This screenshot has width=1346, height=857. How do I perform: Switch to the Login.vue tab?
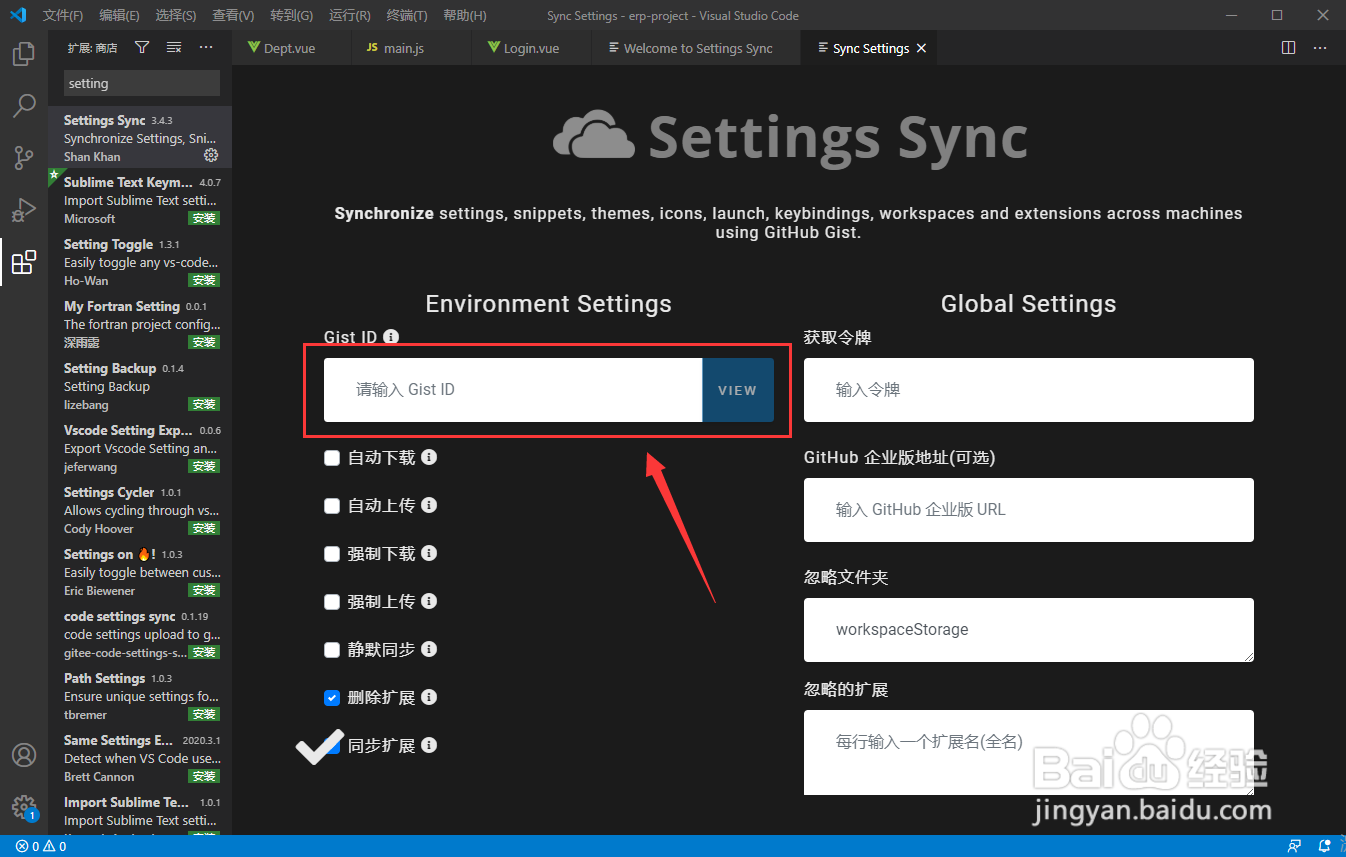coord(530,48)
